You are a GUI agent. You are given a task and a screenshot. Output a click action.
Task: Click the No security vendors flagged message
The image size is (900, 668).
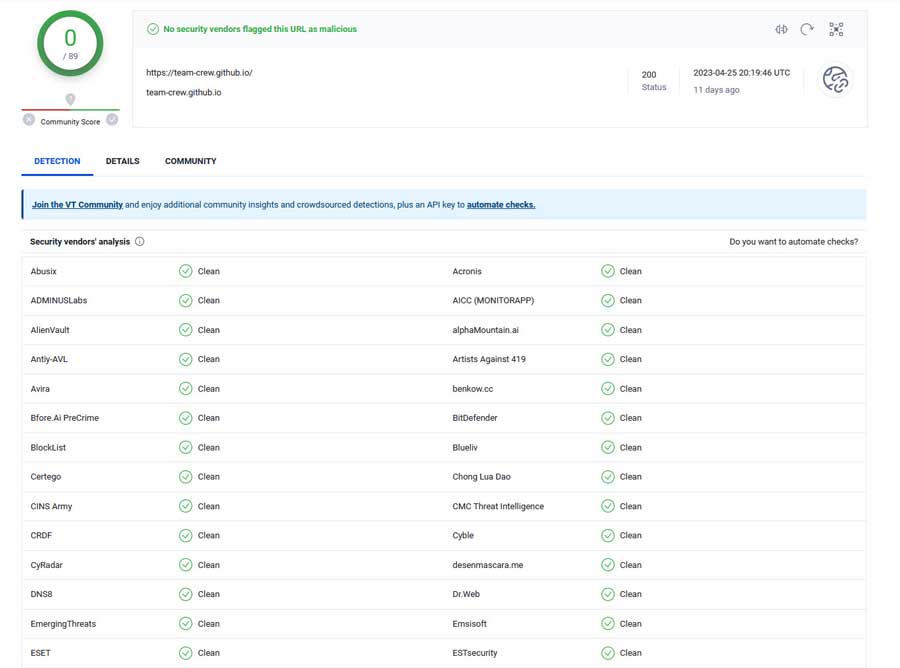[x=260, y=29]
